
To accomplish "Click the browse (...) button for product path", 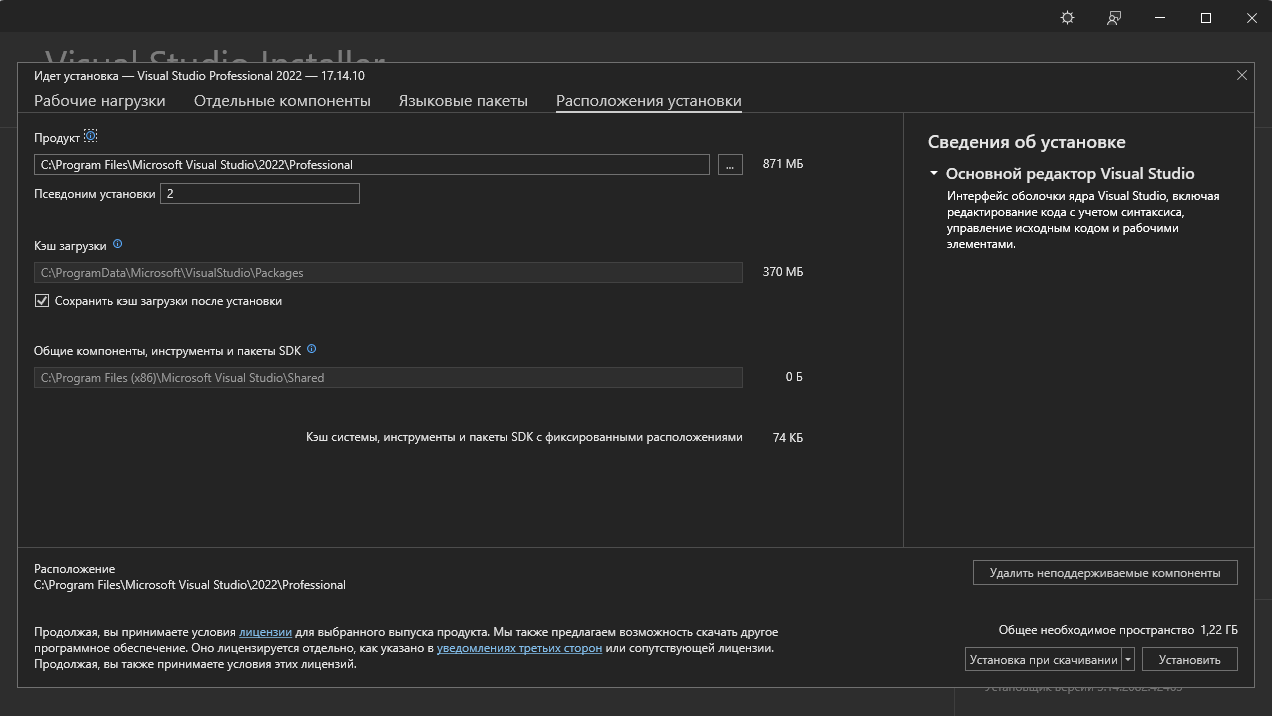I will tap(730, 165).
